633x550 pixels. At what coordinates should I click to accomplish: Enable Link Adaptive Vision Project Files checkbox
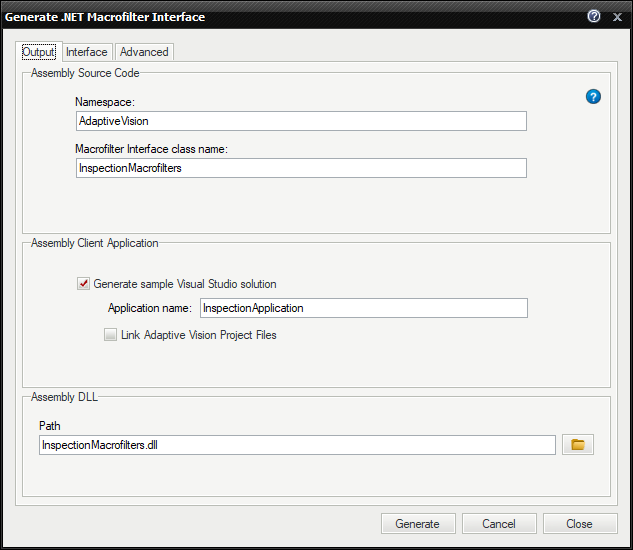point(110,335)
